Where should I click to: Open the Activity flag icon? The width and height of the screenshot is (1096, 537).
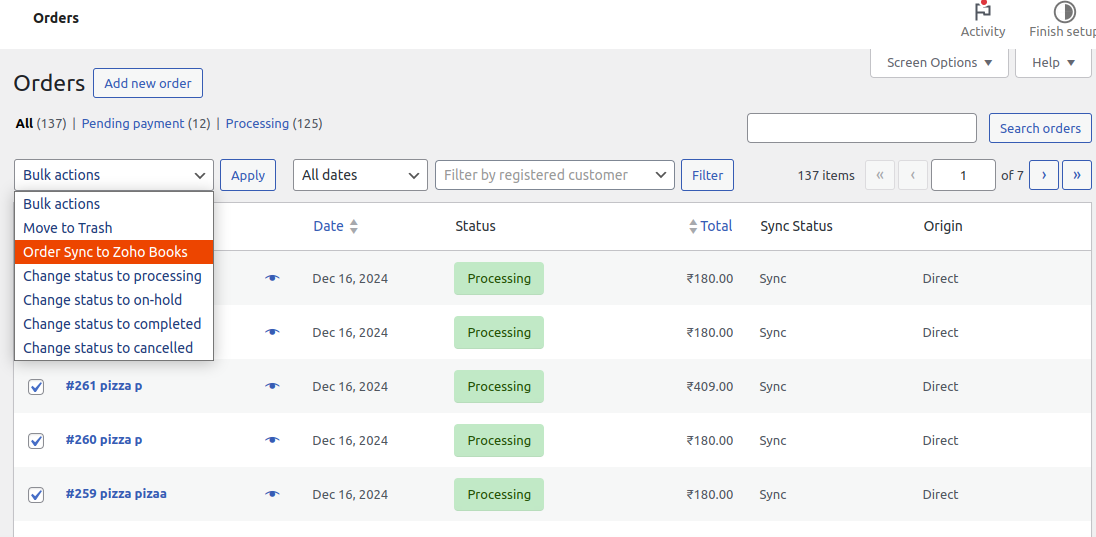(982, 13)
